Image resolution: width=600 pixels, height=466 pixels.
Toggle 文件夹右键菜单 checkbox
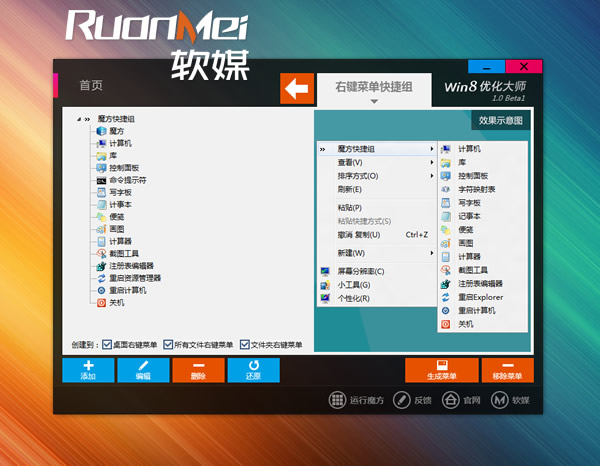(x=243, y=344)
